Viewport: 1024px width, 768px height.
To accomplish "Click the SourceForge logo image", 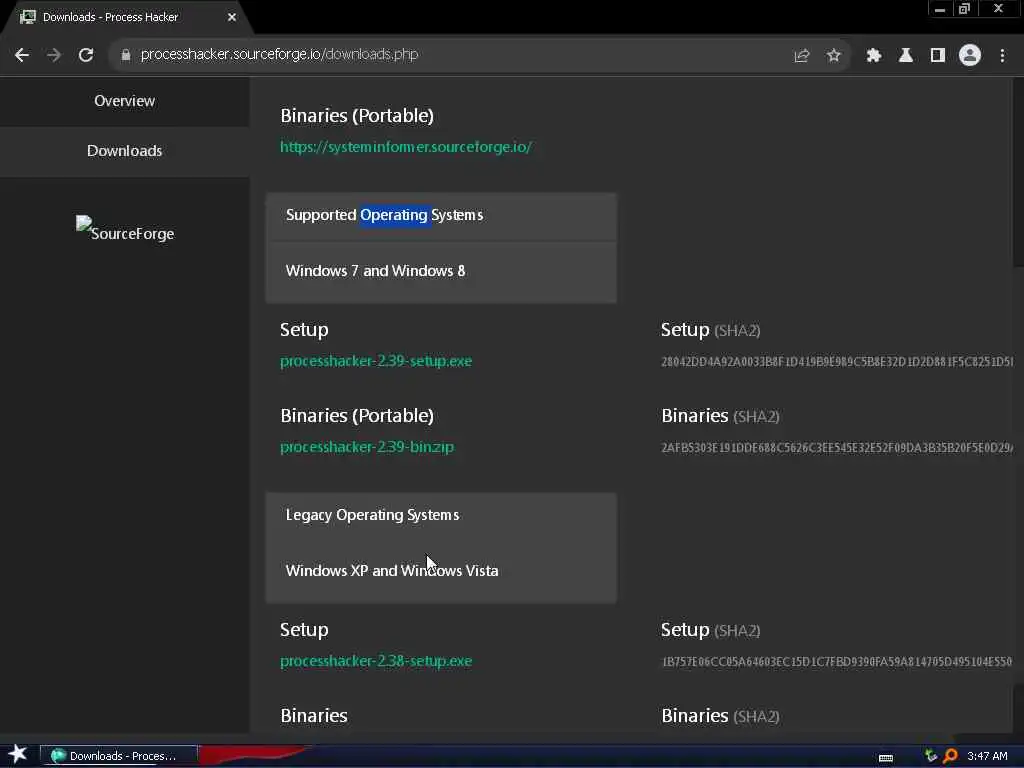I will point(125,229).
